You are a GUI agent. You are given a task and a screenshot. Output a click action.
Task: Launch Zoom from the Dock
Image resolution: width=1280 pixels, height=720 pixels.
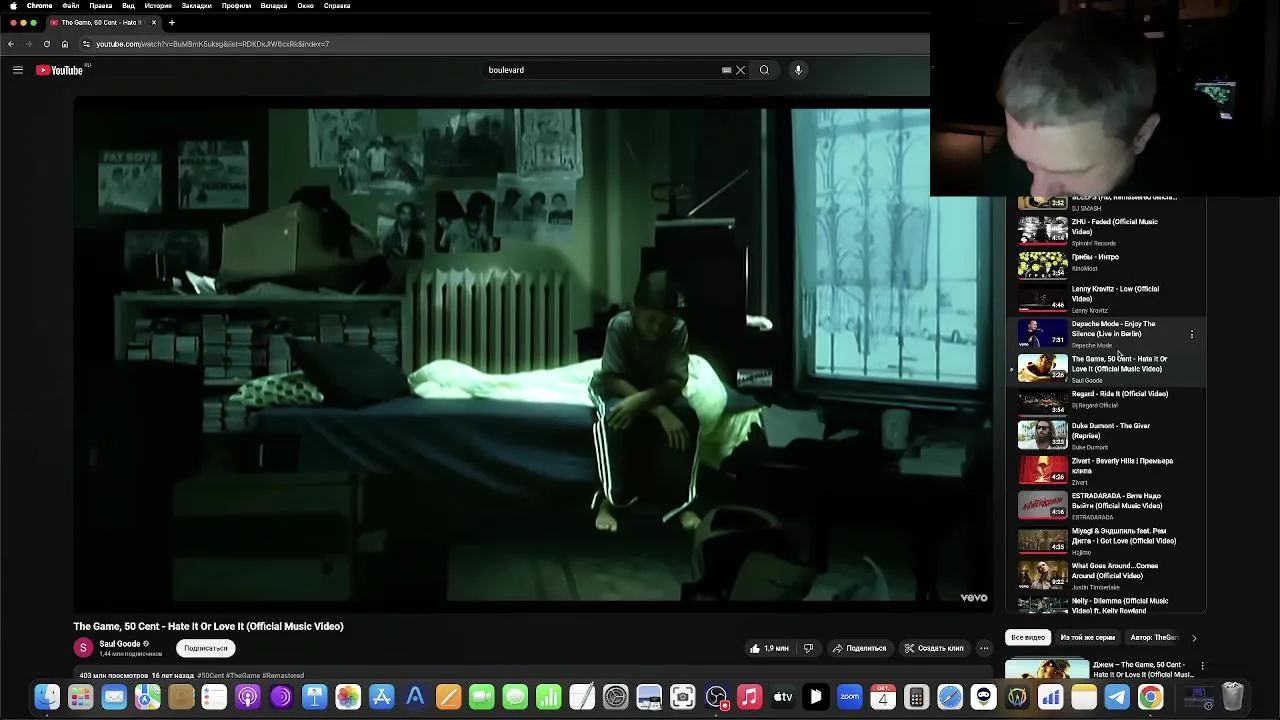pos(850,697)
